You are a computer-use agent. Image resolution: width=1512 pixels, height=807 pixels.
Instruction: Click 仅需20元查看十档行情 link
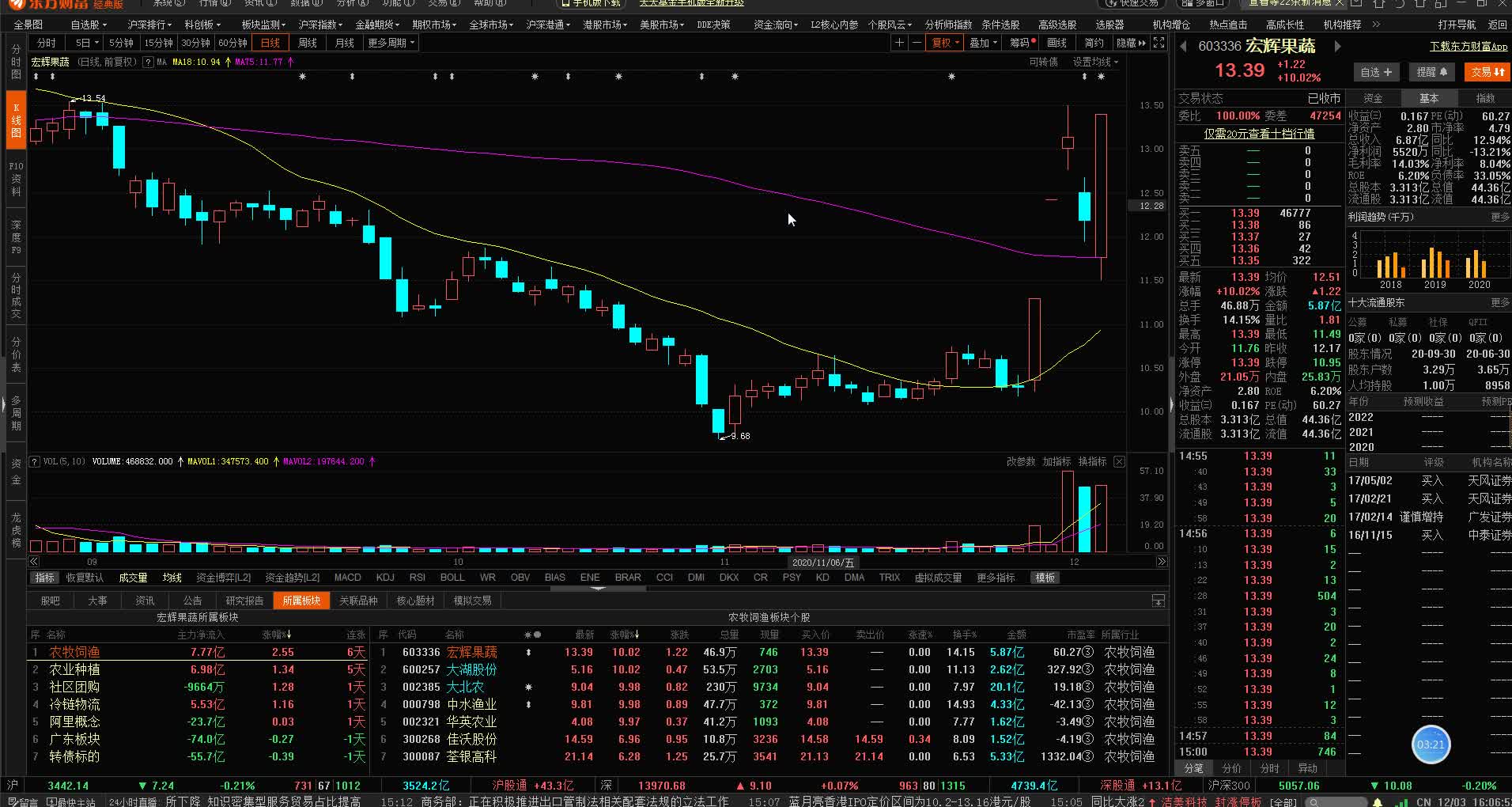tap(1259, 134)
